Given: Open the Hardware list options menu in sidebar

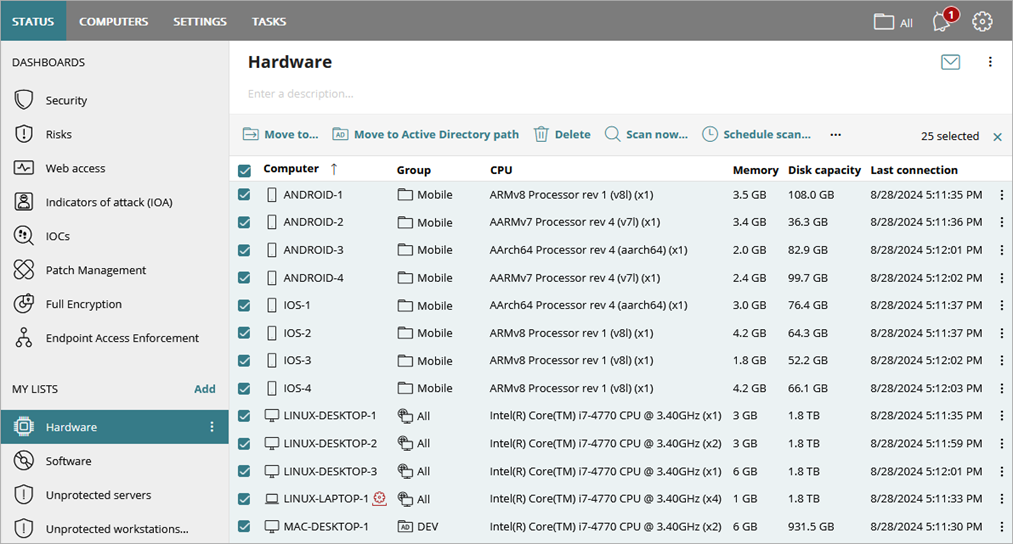Looking at the screenshot, I should [x=211, y=427].
